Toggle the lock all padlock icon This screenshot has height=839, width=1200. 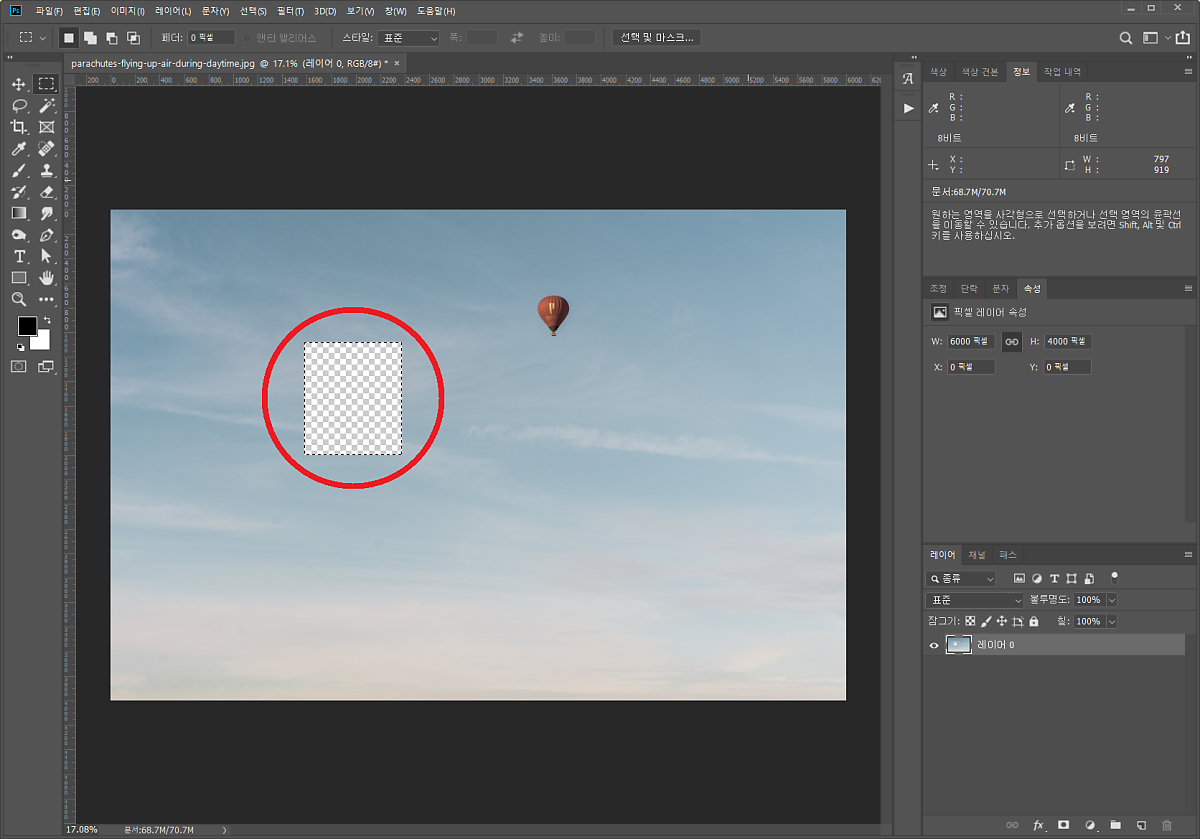[1034, 622]
